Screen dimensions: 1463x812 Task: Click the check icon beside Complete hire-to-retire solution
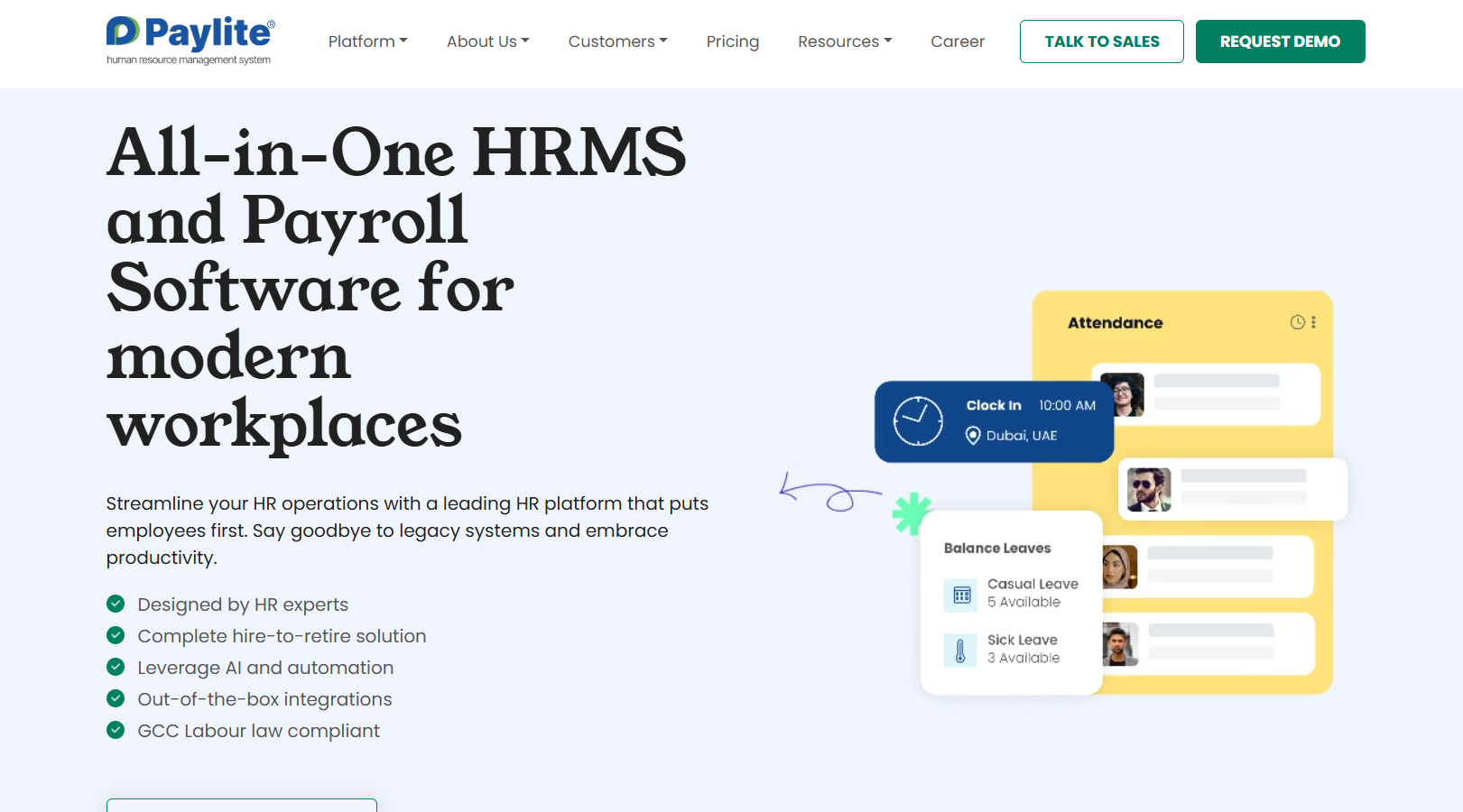click(x=116, y=635)
